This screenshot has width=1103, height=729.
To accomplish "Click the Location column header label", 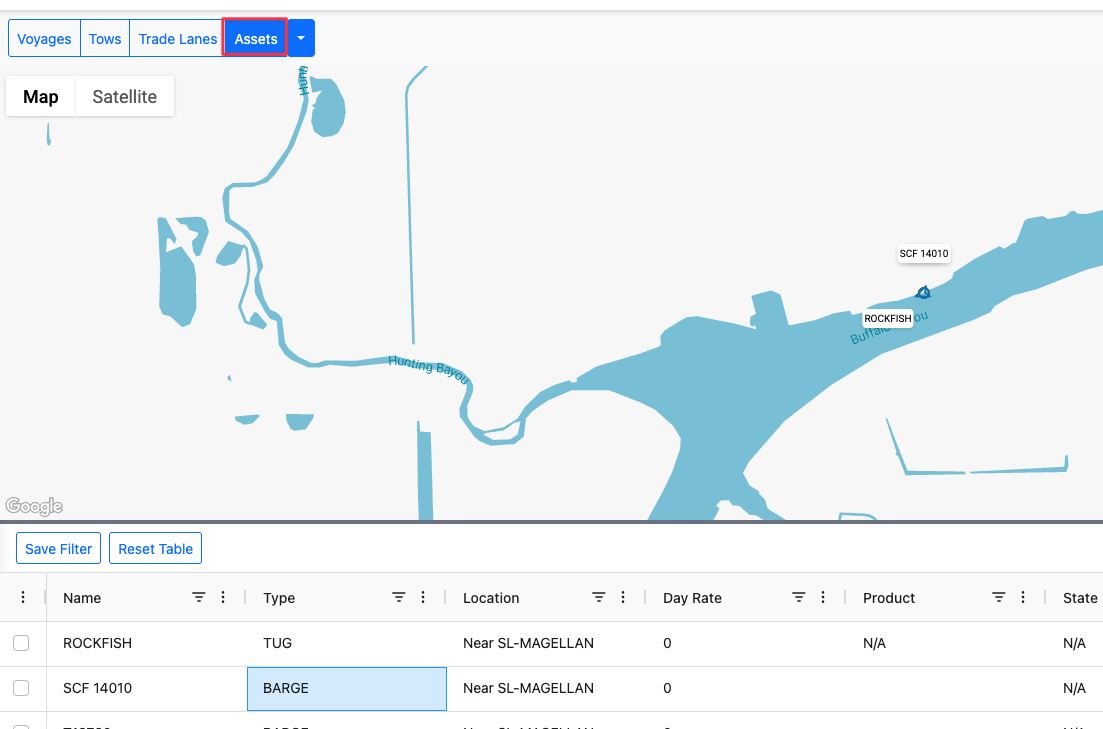I will [x=491, y=598].
